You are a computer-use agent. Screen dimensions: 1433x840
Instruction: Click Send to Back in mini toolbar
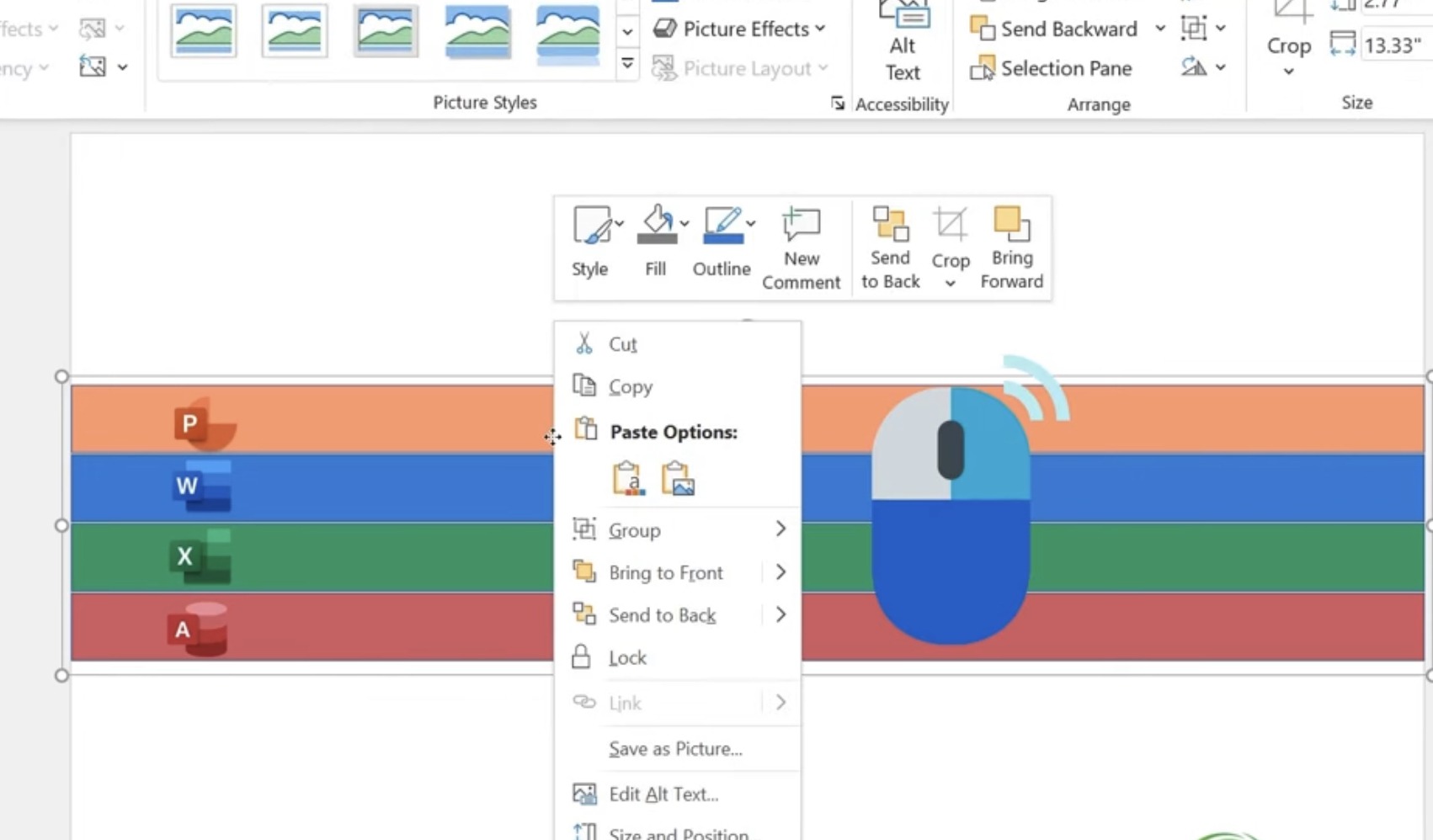890,248
